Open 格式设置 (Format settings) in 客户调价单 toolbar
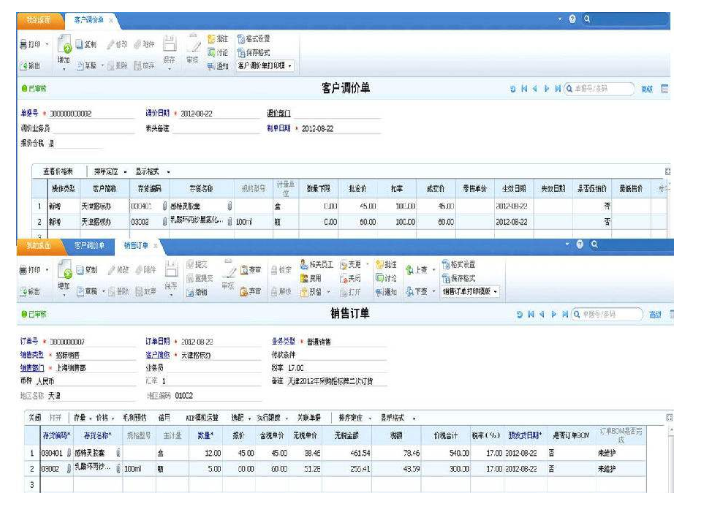The width and height of the screenshot is (702, 506). pyautogui.click(x=253, y=39)
